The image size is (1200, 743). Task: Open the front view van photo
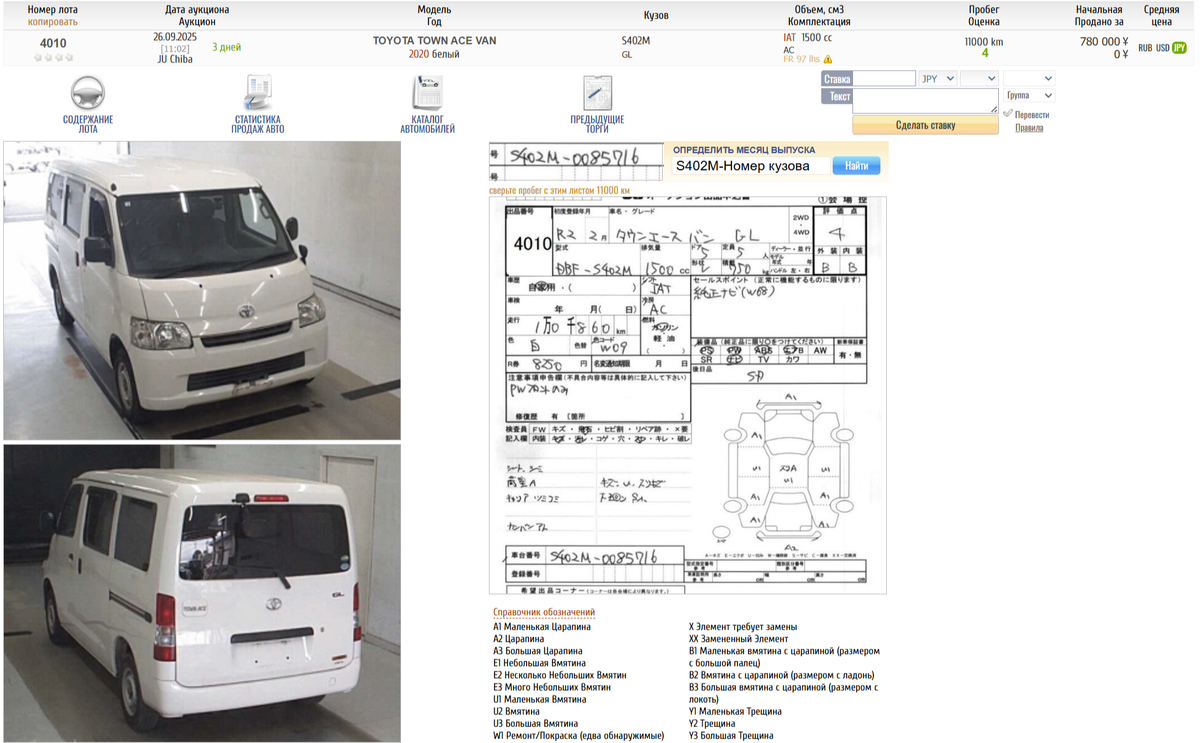(x=202, y=290)
